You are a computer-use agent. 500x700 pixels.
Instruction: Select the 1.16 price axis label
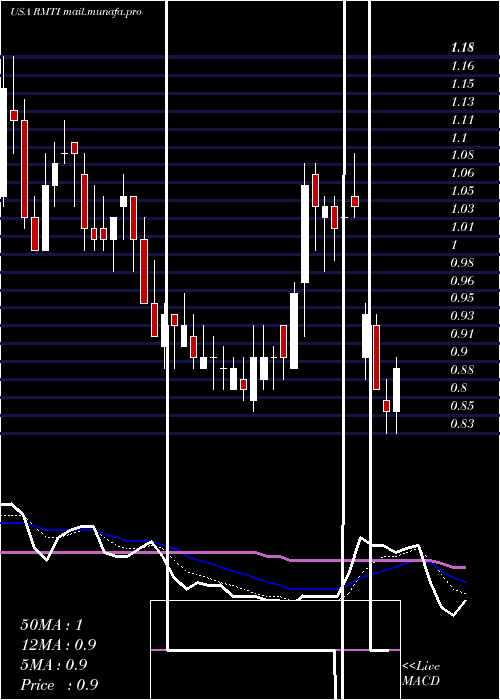tap(462, 66)
